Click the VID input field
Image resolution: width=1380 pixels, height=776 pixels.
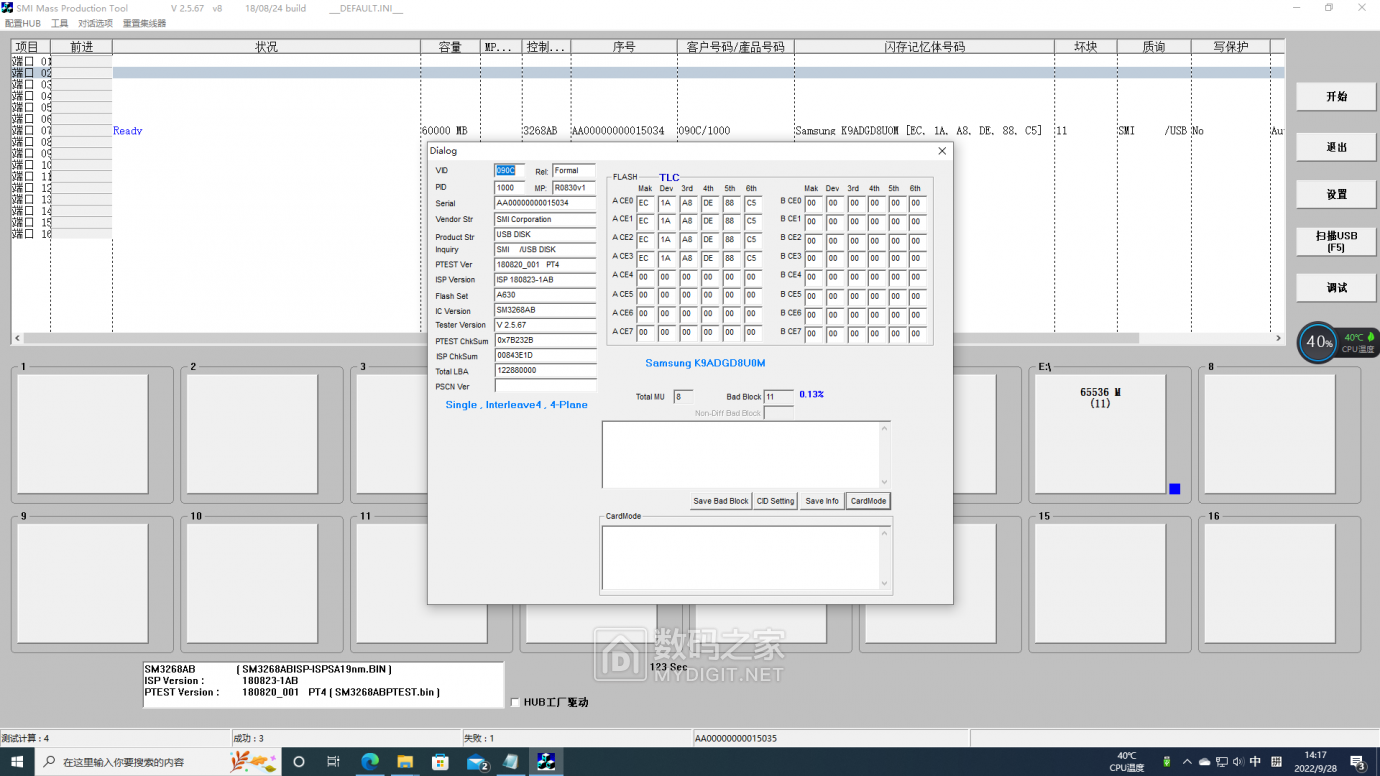[509, 171]
